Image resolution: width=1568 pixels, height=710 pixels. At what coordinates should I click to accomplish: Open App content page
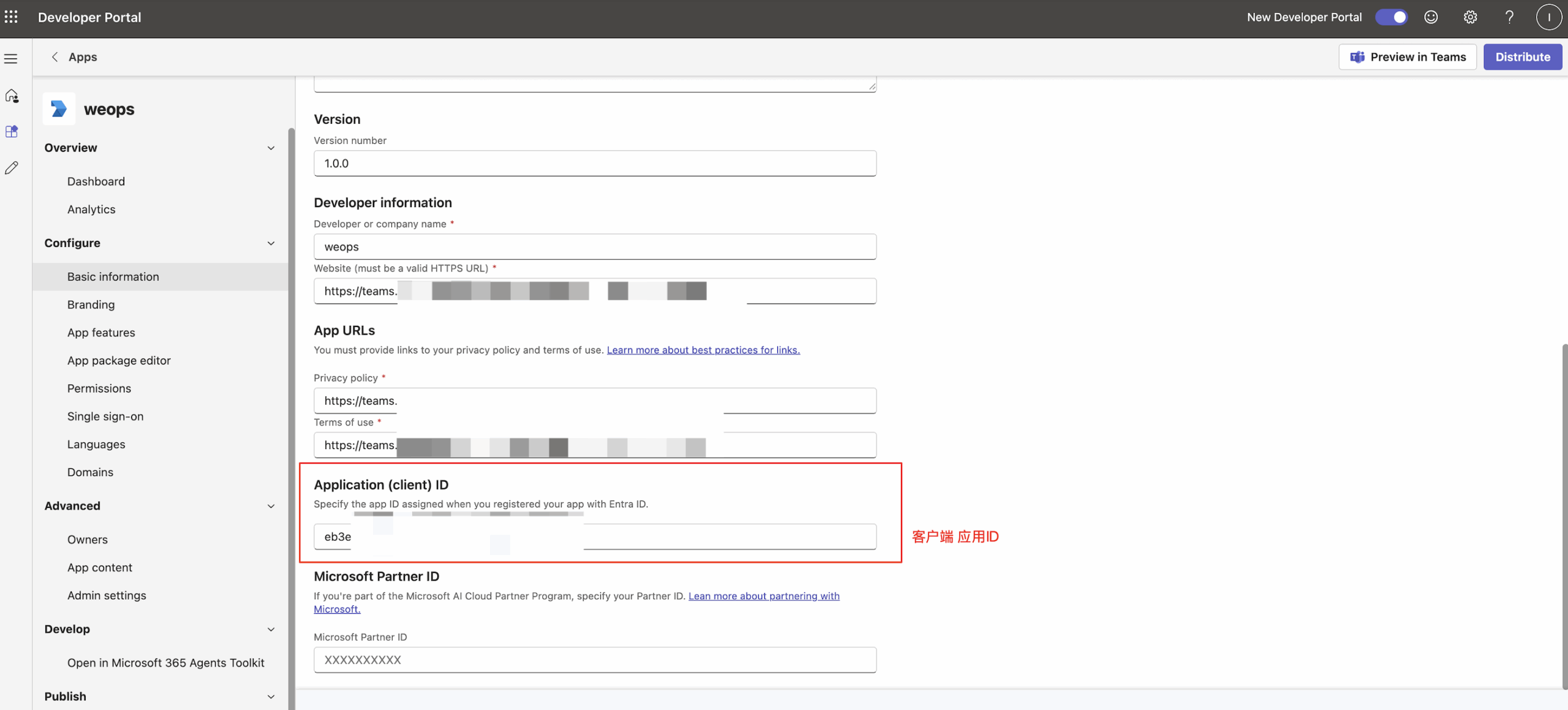click(100, 568)
